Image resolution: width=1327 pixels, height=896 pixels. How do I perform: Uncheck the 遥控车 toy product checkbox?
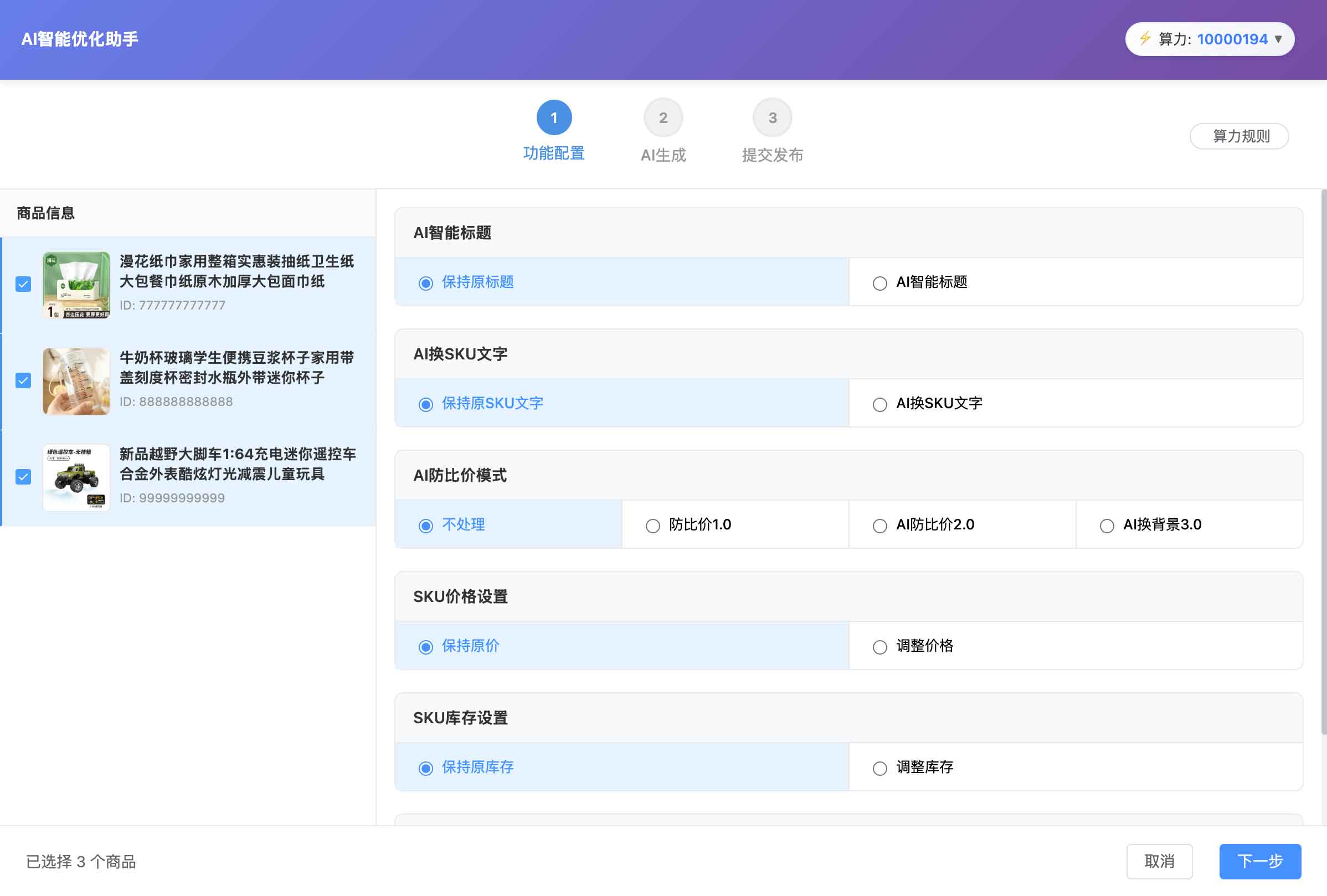pyautogui.click(x=23, y=476)
